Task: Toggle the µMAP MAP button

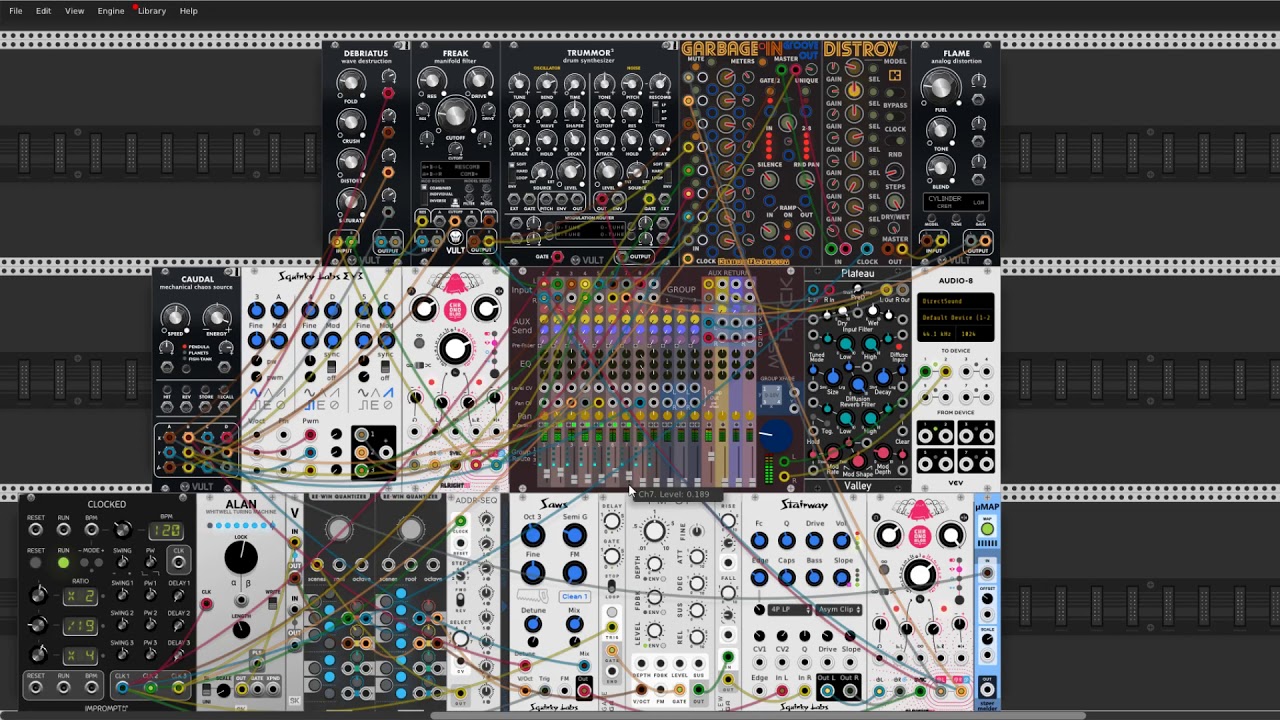Action: point(987,529)
